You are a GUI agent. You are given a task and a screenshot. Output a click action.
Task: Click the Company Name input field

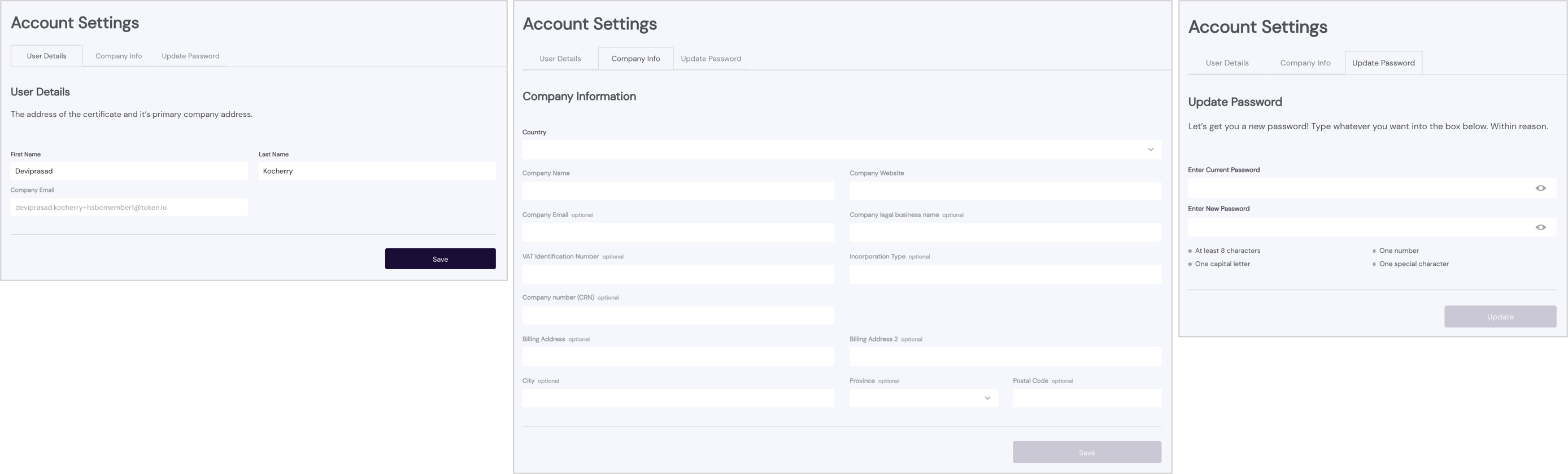point(677,191)
